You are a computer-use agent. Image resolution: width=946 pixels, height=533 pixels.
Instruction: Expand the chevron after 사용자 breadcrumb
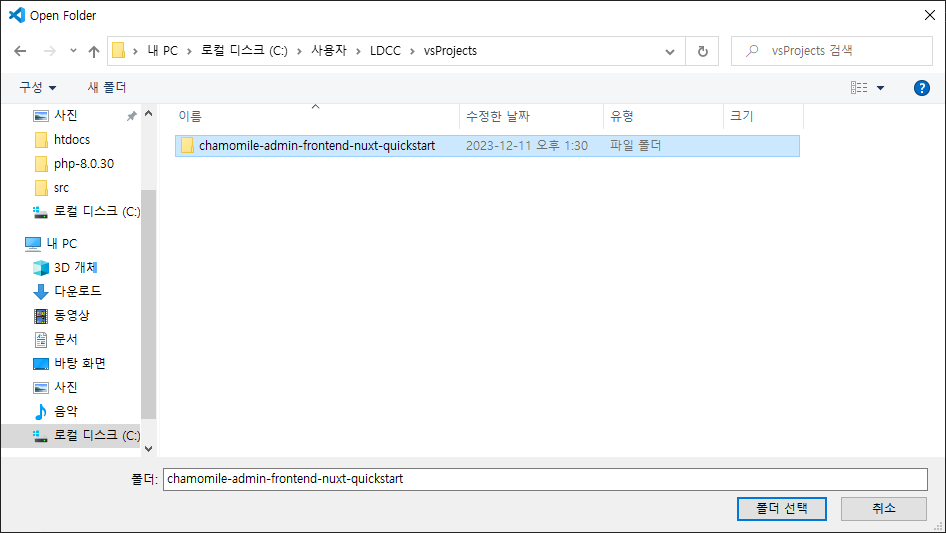pos(358,51)
